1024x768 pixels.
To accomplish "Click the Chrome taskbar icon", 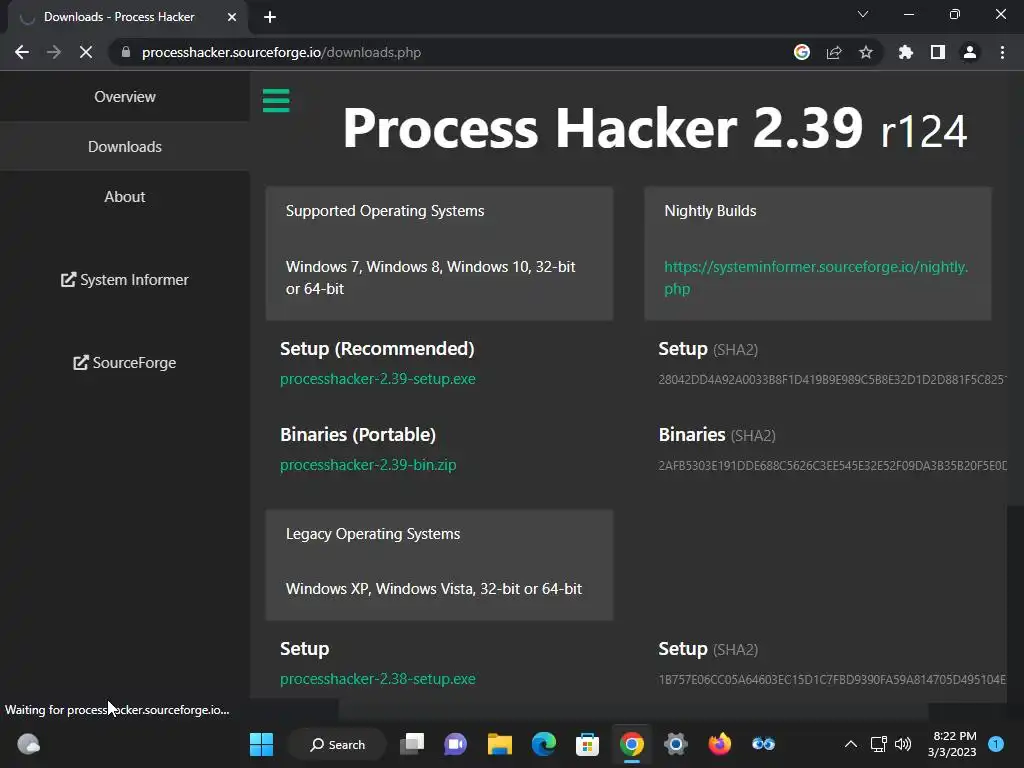I will point(632,744).
